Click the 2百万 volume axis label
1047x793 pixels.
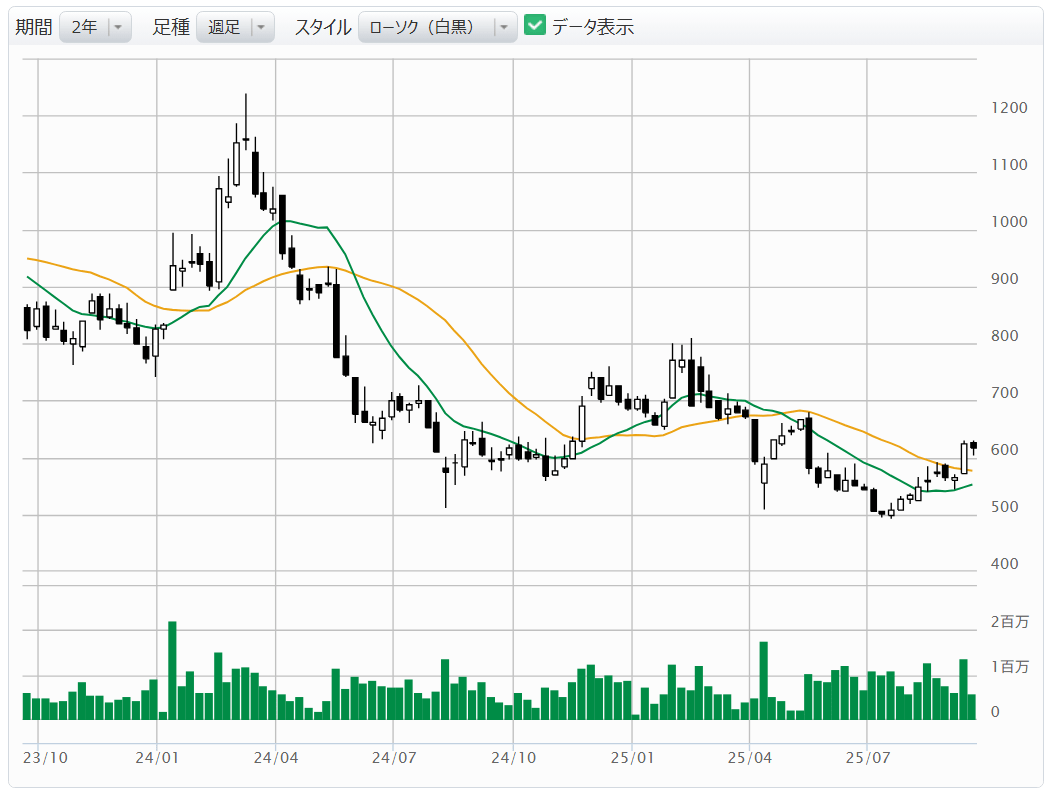click(x=1008, y=622)
